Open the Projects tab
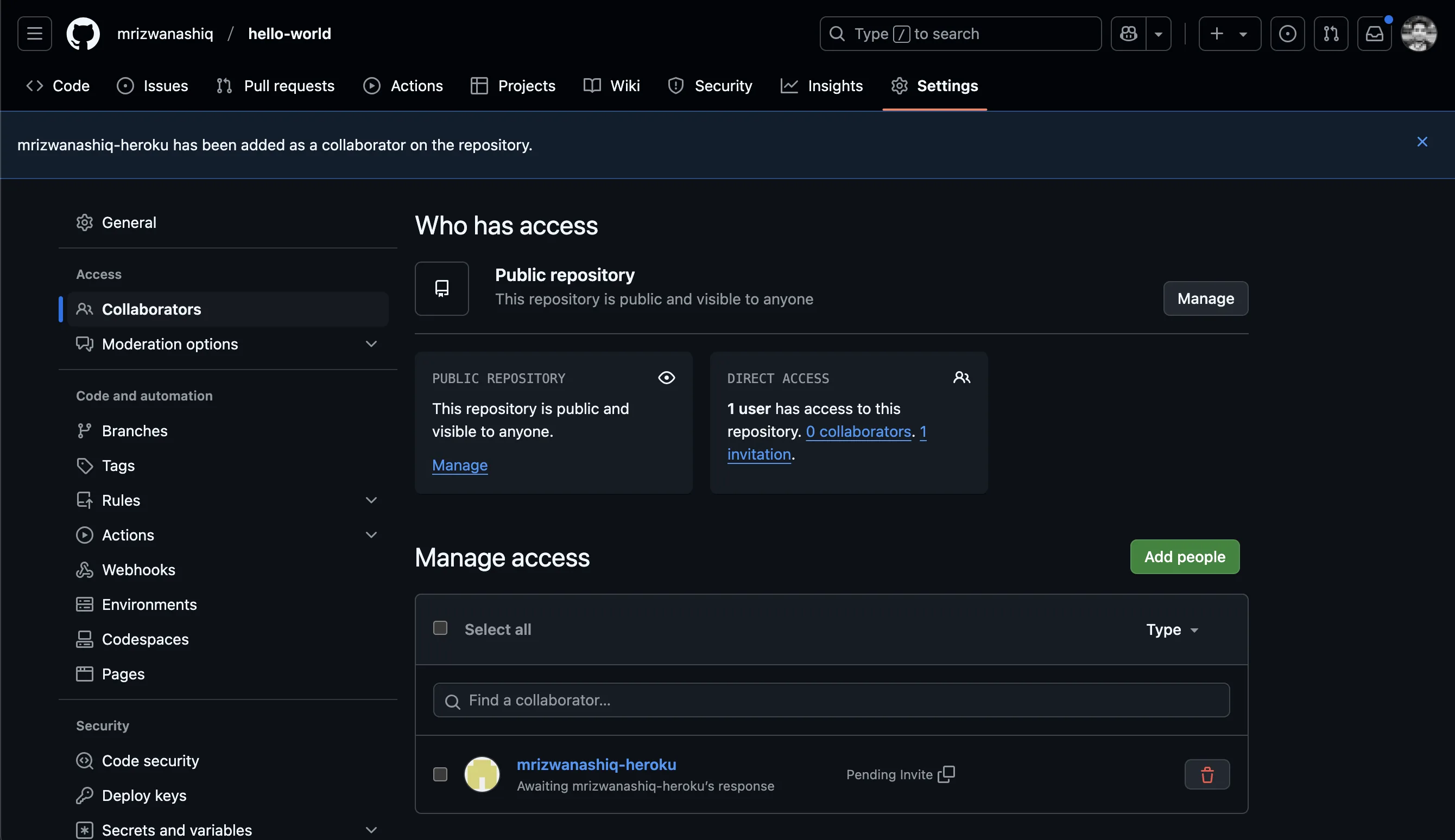This screenshot has width=1455, height=840. click(x=513, y=86)
